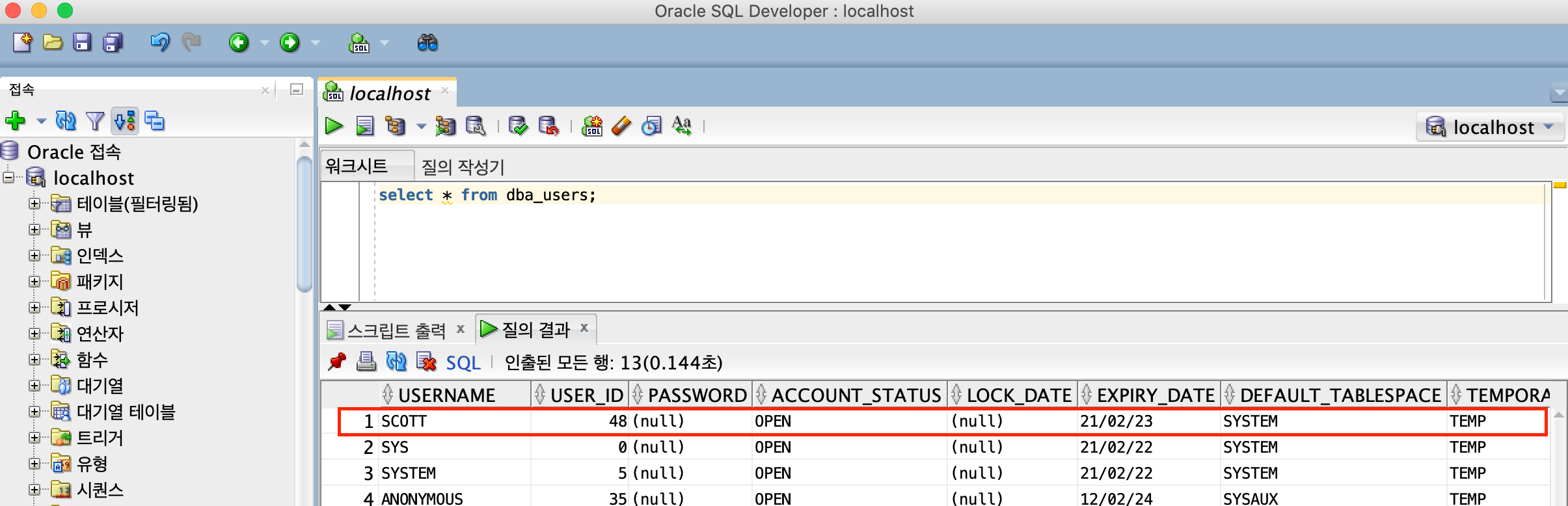Viewport: 1568px width, 506px height.
Task: Click the New file icon in main toolbar
Action: click(22, 43)
